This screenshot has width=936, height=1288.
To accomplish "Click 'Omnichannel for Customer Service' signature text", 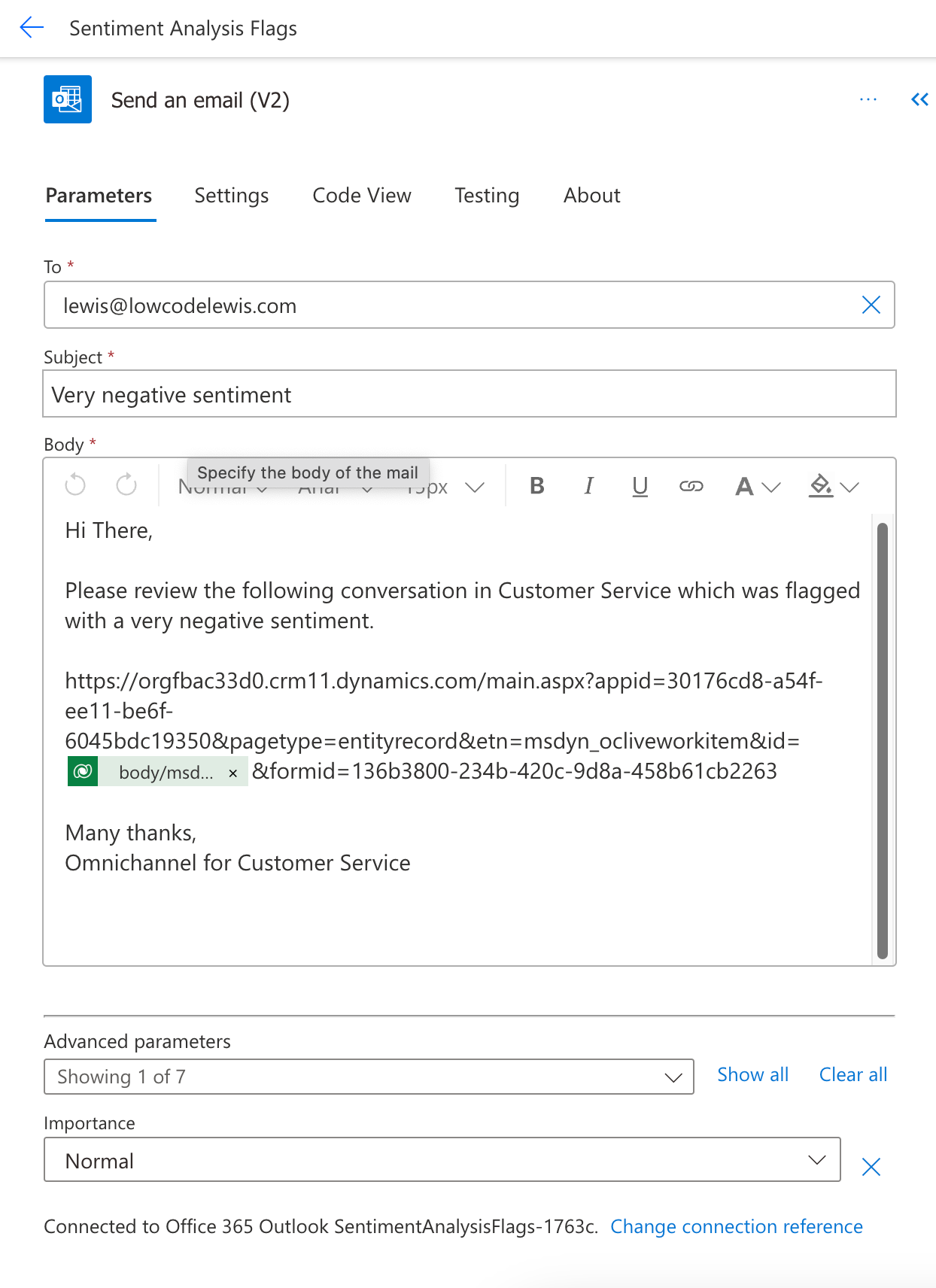I will click(x=238, y=863).
